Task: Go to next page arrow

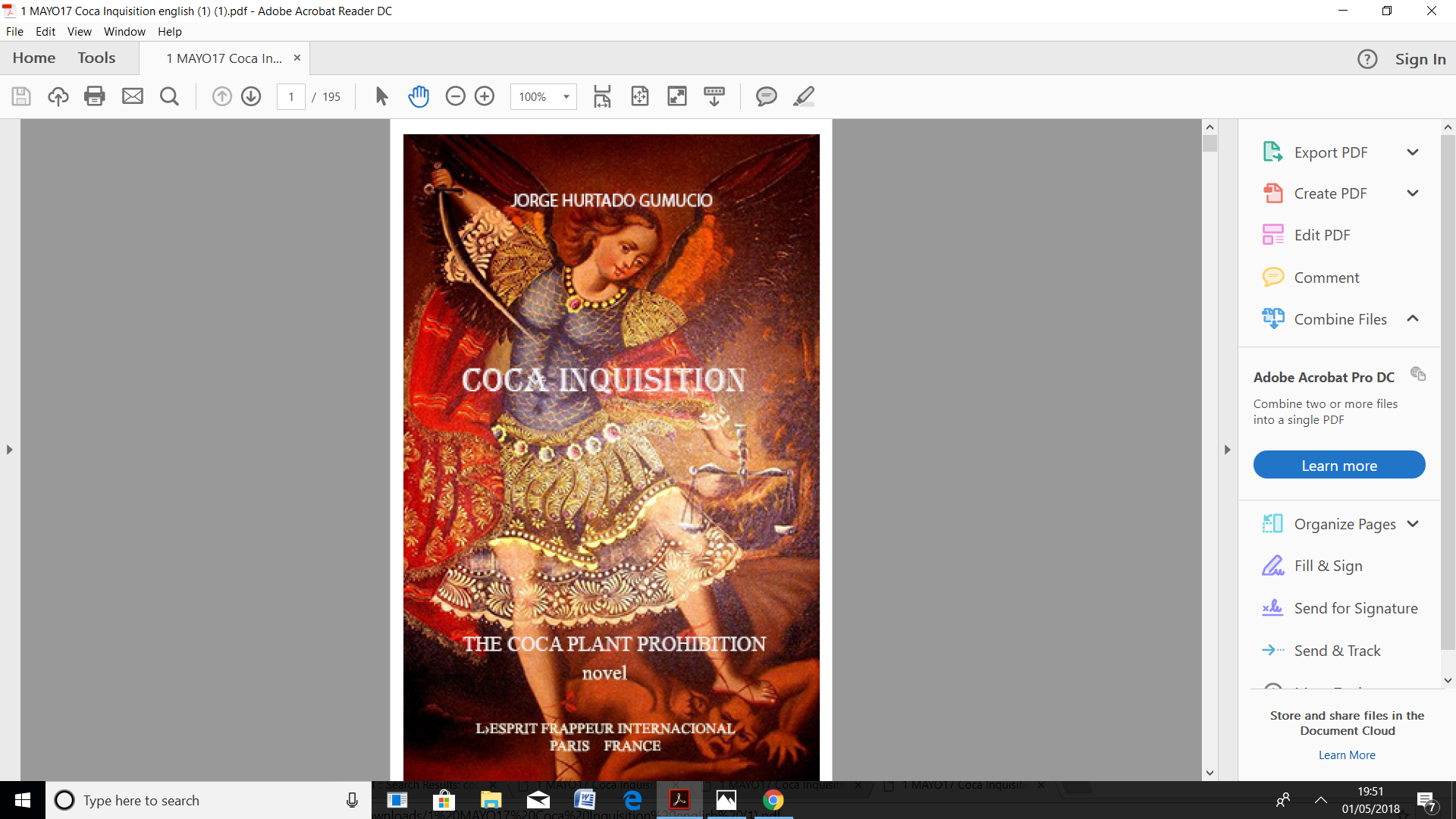Action: pyautogui.click(x=251, y=96)
